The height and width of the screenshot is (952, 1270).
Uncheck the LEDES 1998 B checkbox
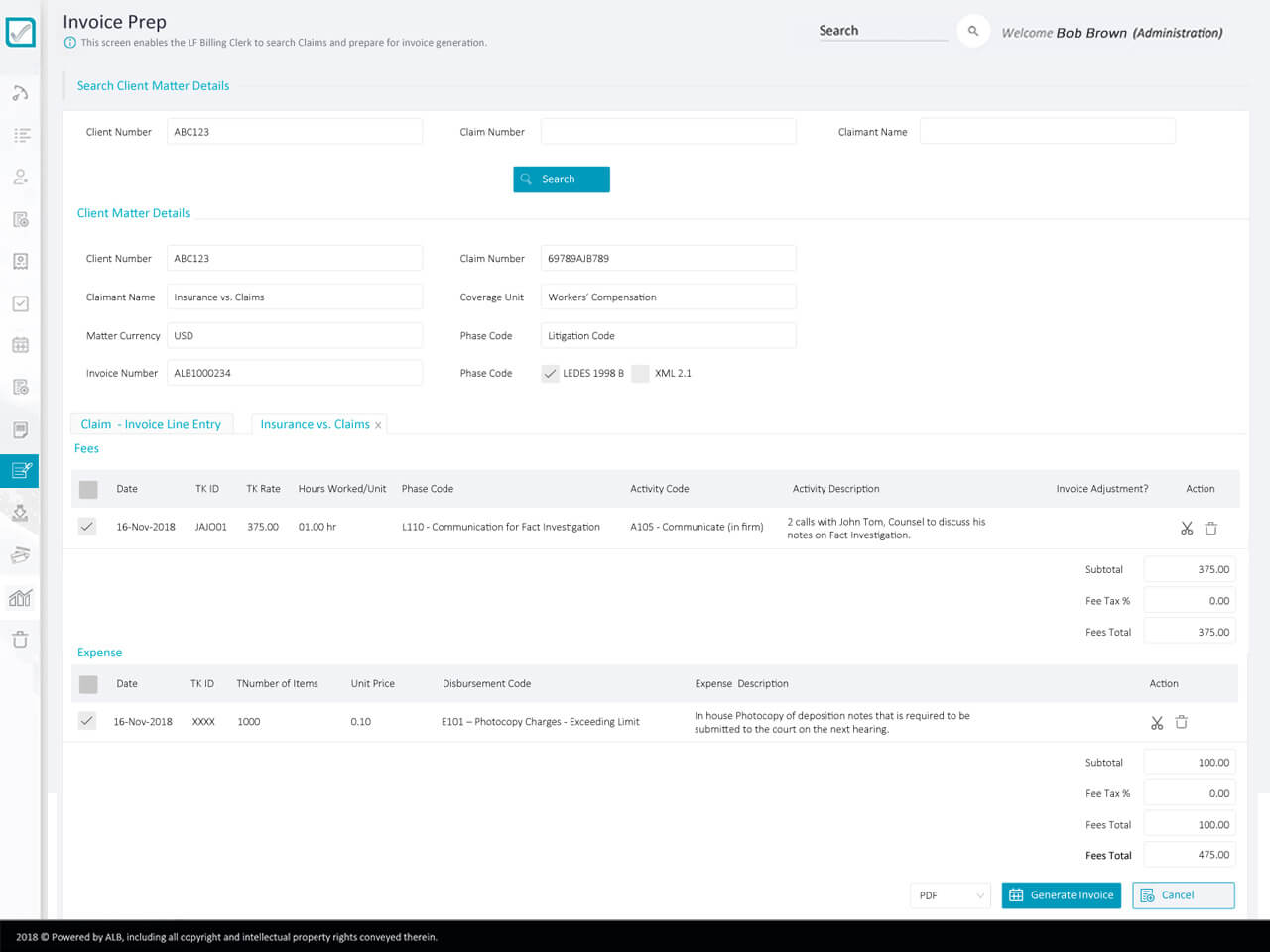[551, 373]
